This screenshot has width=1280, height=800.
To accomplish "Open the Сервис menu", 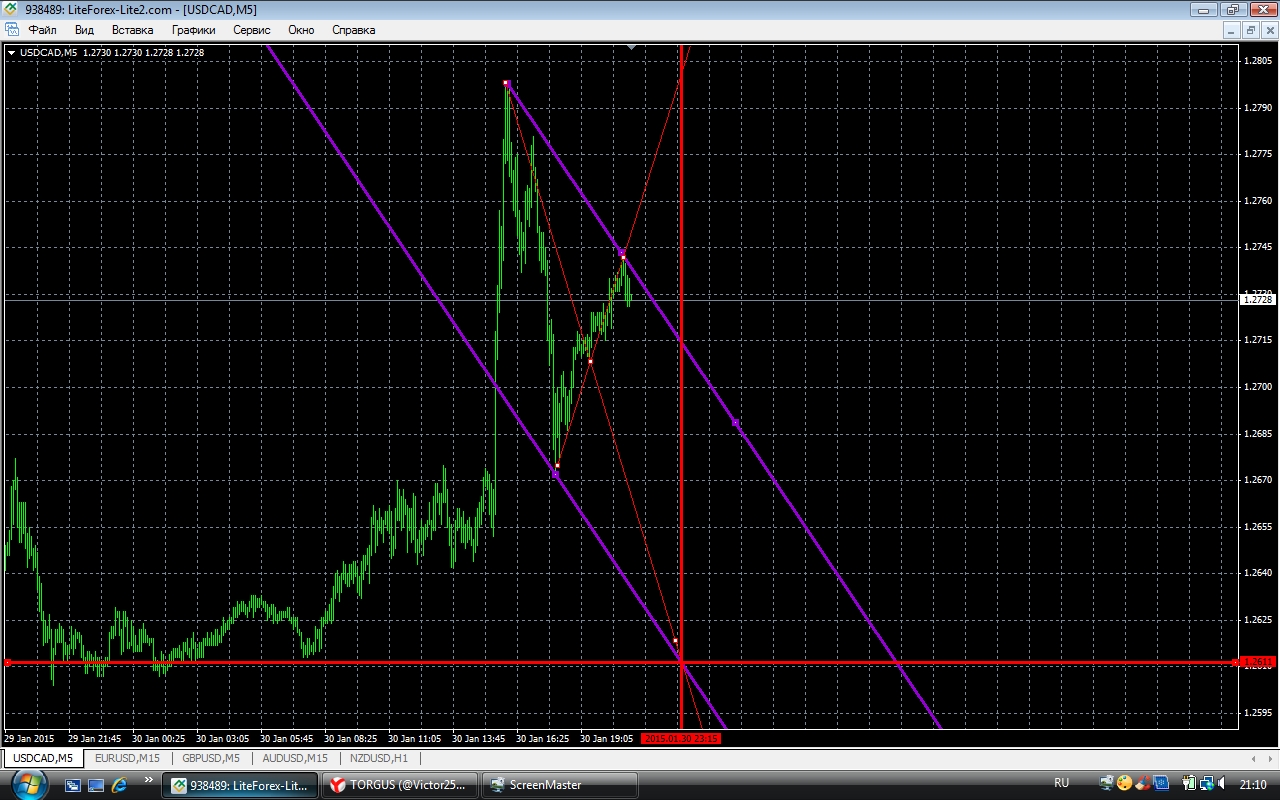I will click(251, 30).
